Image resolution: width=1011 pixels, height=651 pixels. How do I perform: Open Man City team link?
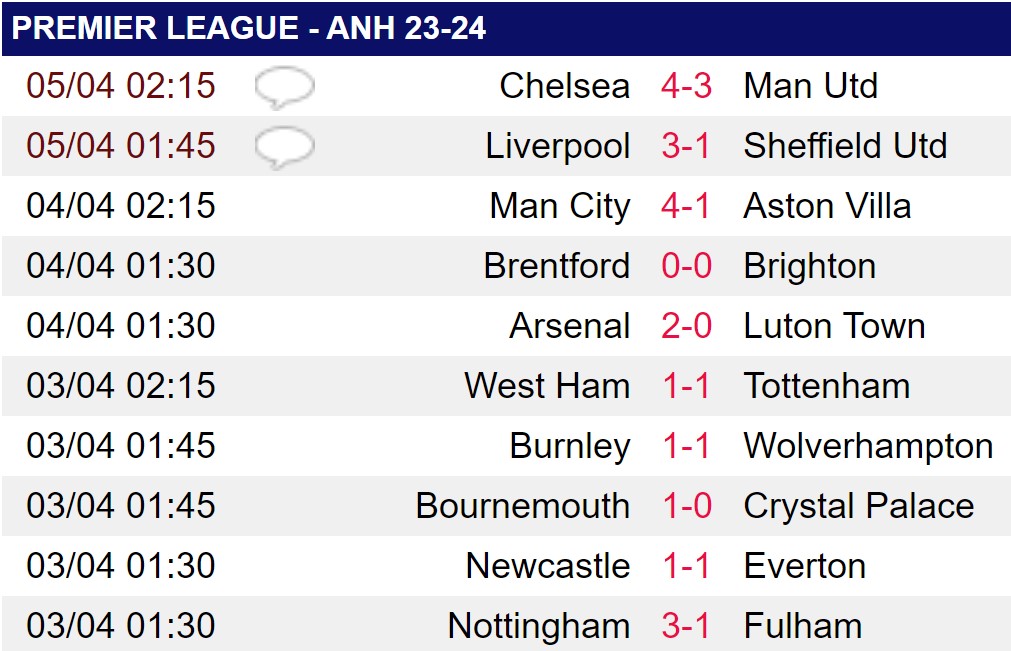[560, 207]
